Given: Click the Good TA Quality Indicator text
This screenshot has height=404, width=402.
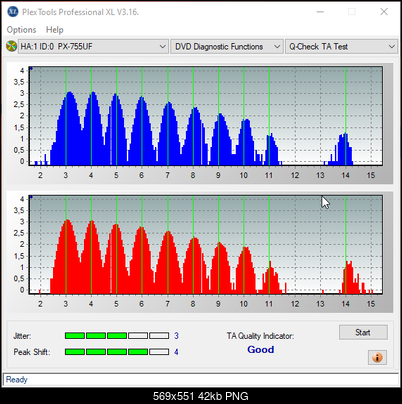Looking at the screenshot, I should pos(261,349).
